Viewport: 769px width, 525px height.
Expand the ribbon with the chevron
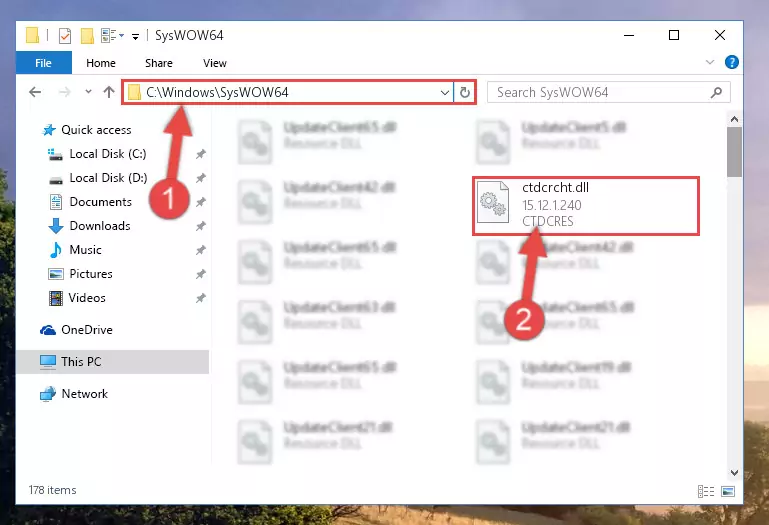(x=710, y=62)
